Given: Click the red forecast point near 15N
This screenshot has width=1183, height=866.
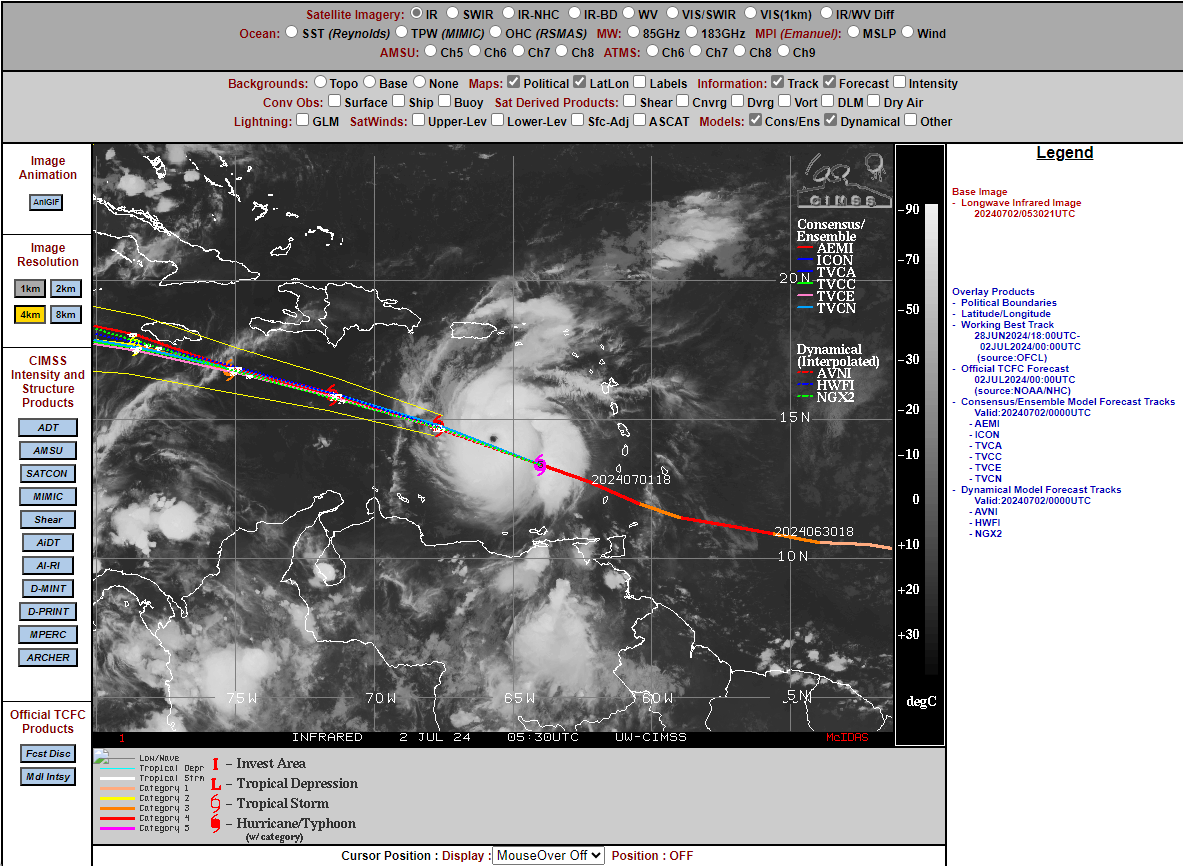Looking at the screenshot, I should coord(438,425).
